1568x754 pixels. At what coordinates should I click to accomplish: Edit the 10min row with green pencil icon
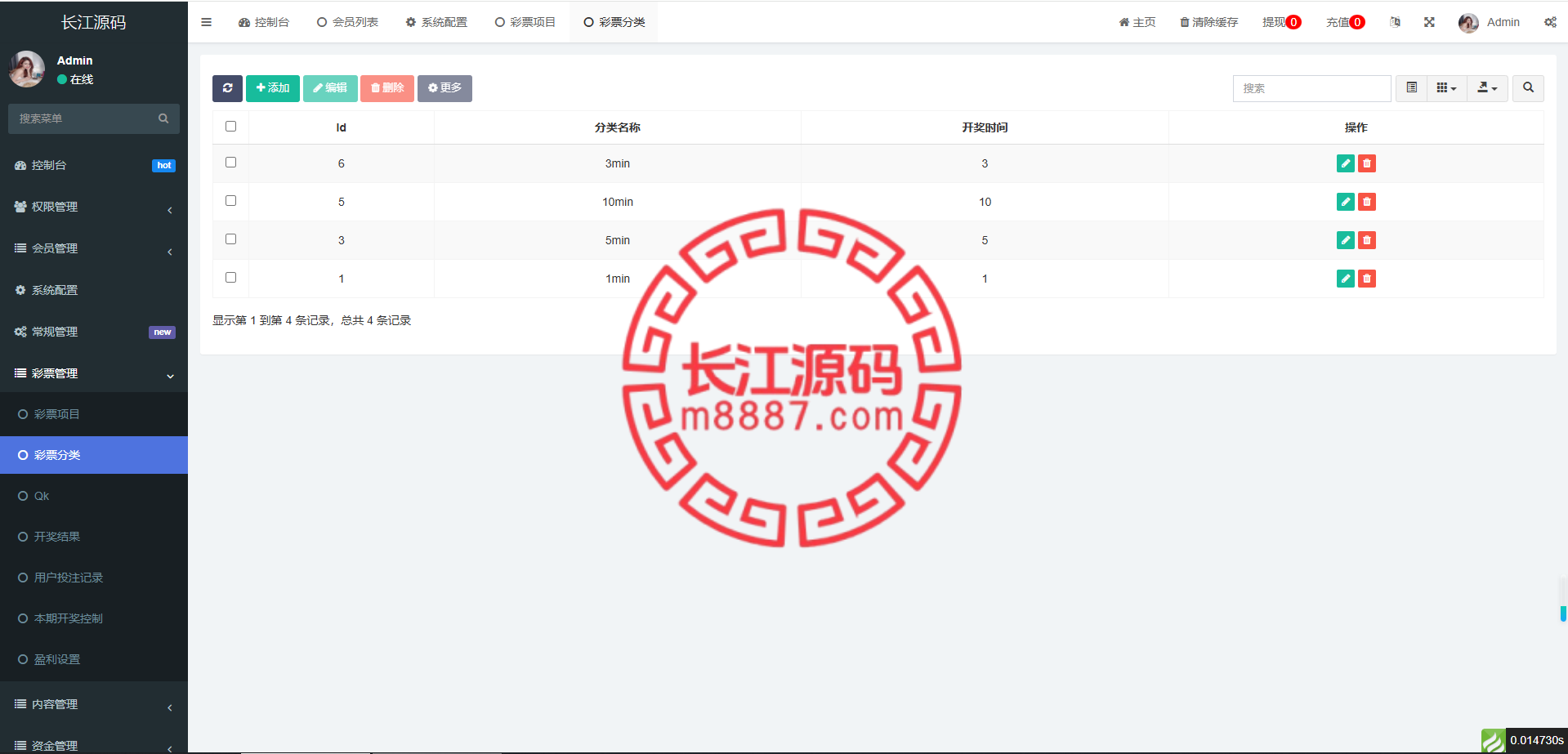pyautogui.click(x=1345, y=202)
